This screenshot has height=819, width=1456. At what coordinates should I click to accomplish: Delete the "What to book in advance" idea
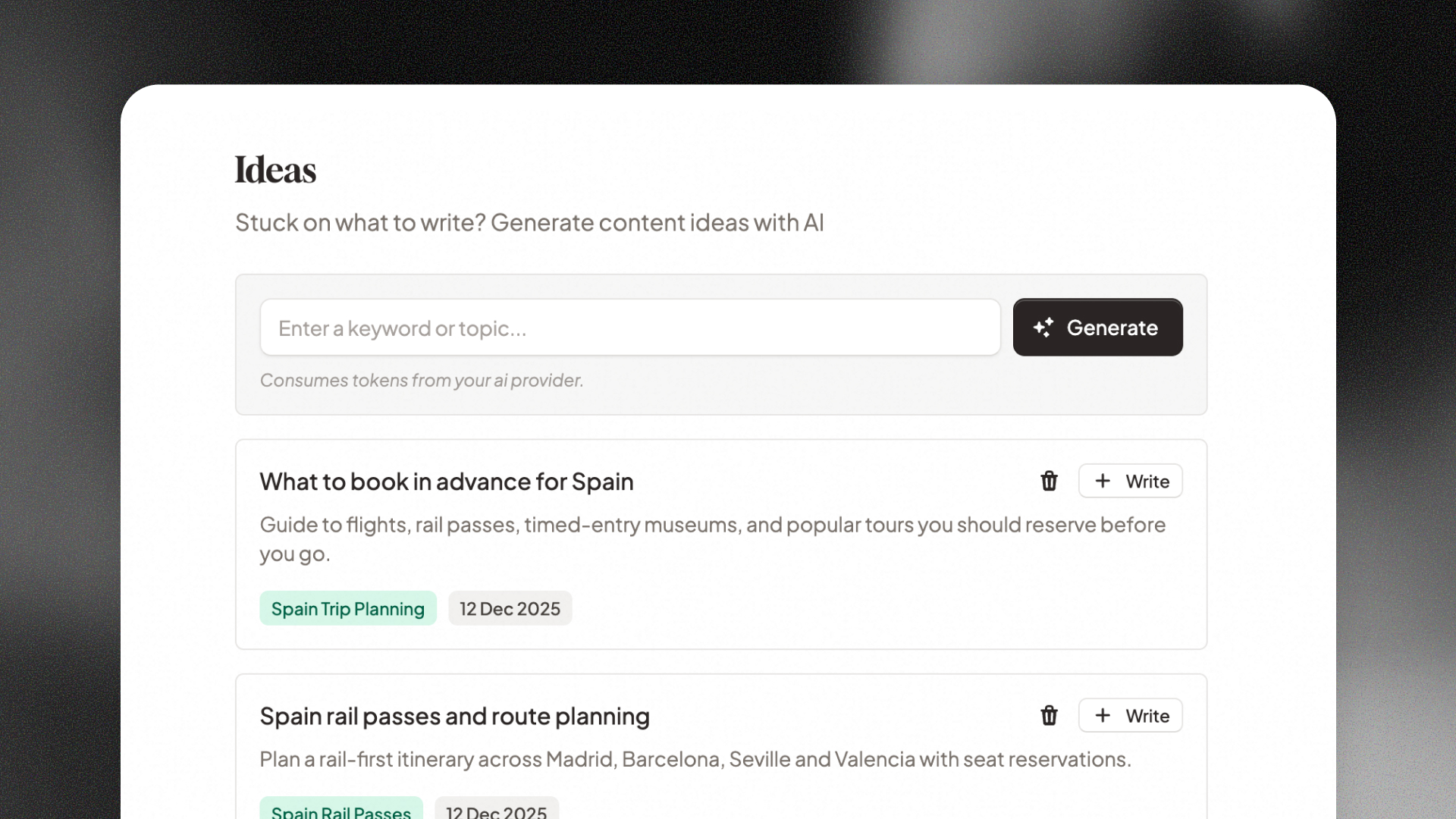click(x=1049, y=482)
